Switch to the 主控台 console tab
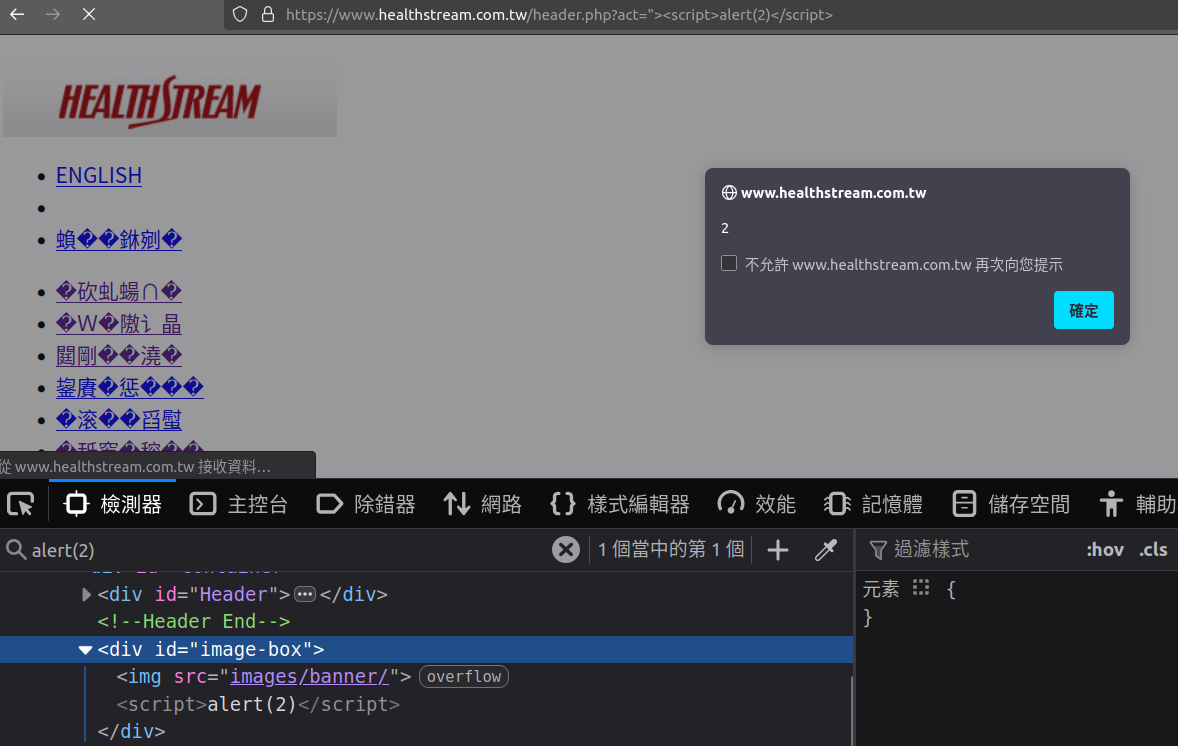1178x746 pixels. point(238,503)
